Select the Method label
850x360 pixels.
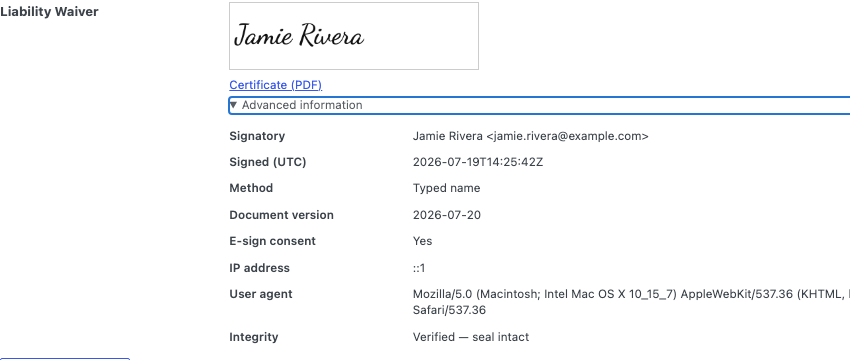coord(251,188)
